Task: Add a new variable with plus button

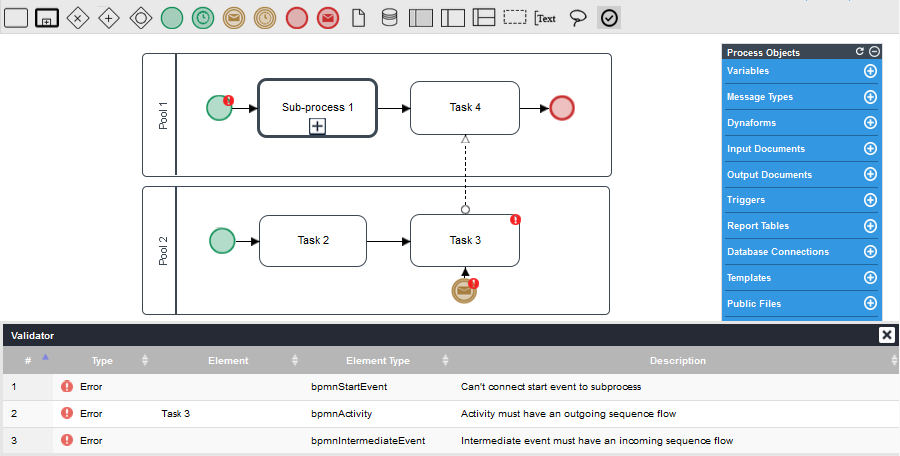Action: (x=870, y=71)
